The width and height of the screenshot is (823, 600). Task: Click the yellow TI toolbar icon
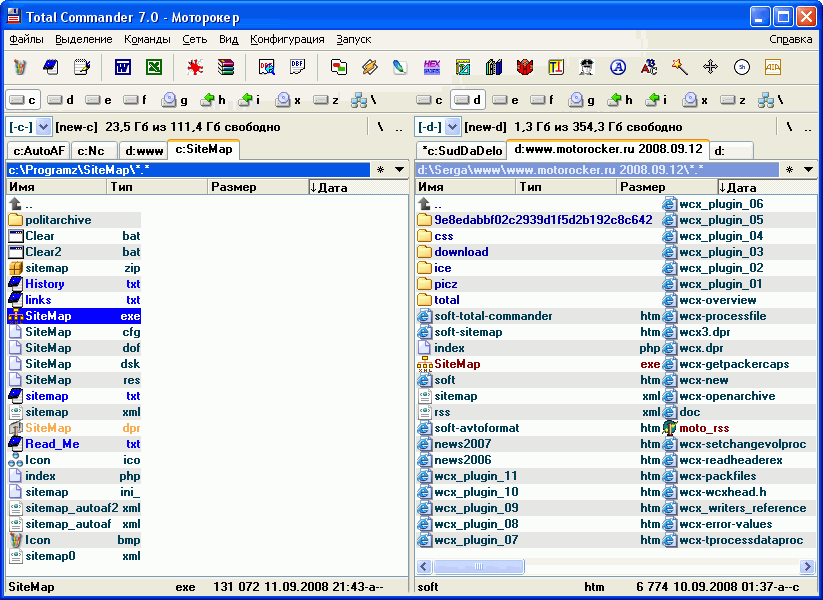coord(556,67)
